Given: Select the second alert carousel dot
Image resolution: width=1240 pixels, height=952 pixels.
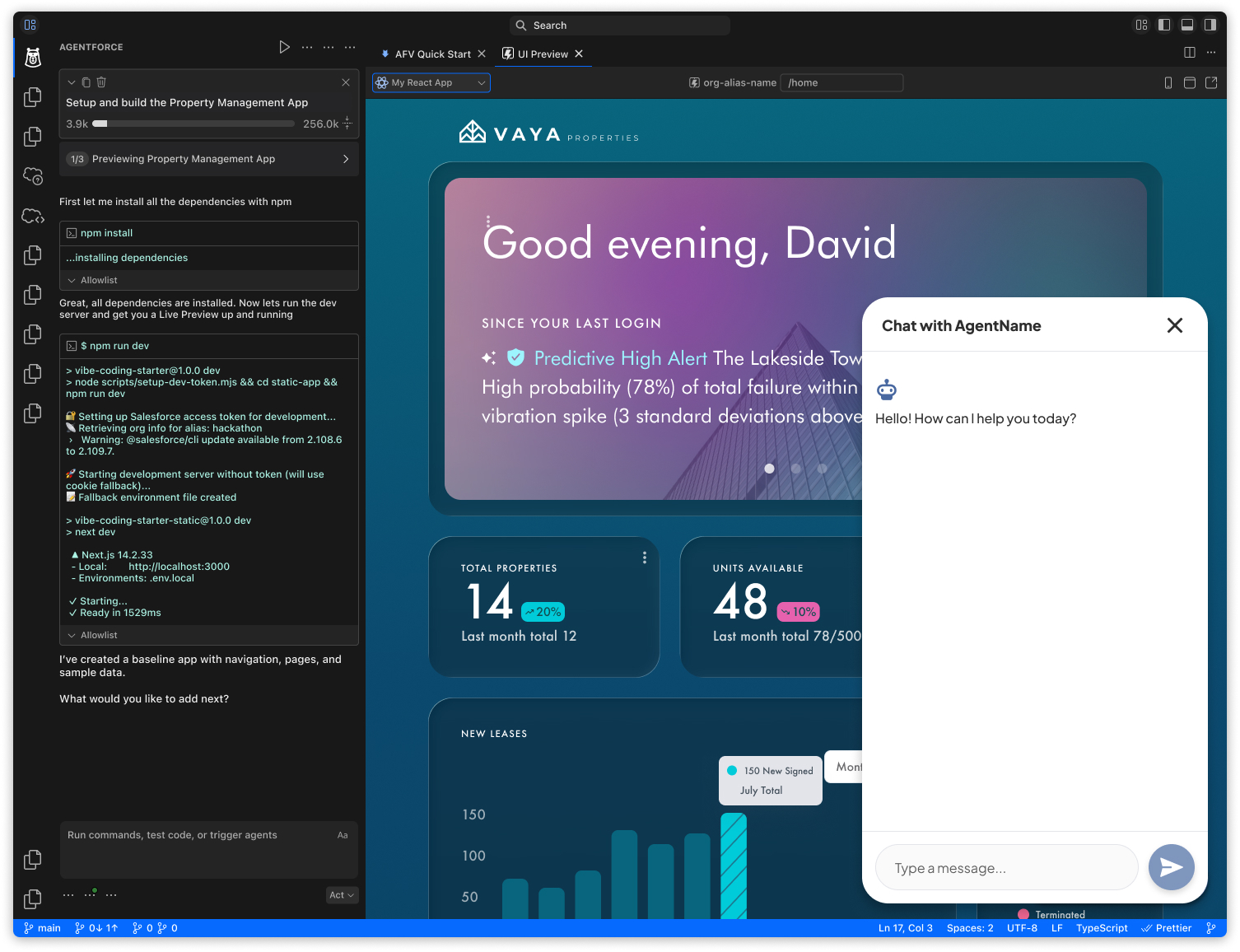Looking at the screenshot, I should 795,469.
